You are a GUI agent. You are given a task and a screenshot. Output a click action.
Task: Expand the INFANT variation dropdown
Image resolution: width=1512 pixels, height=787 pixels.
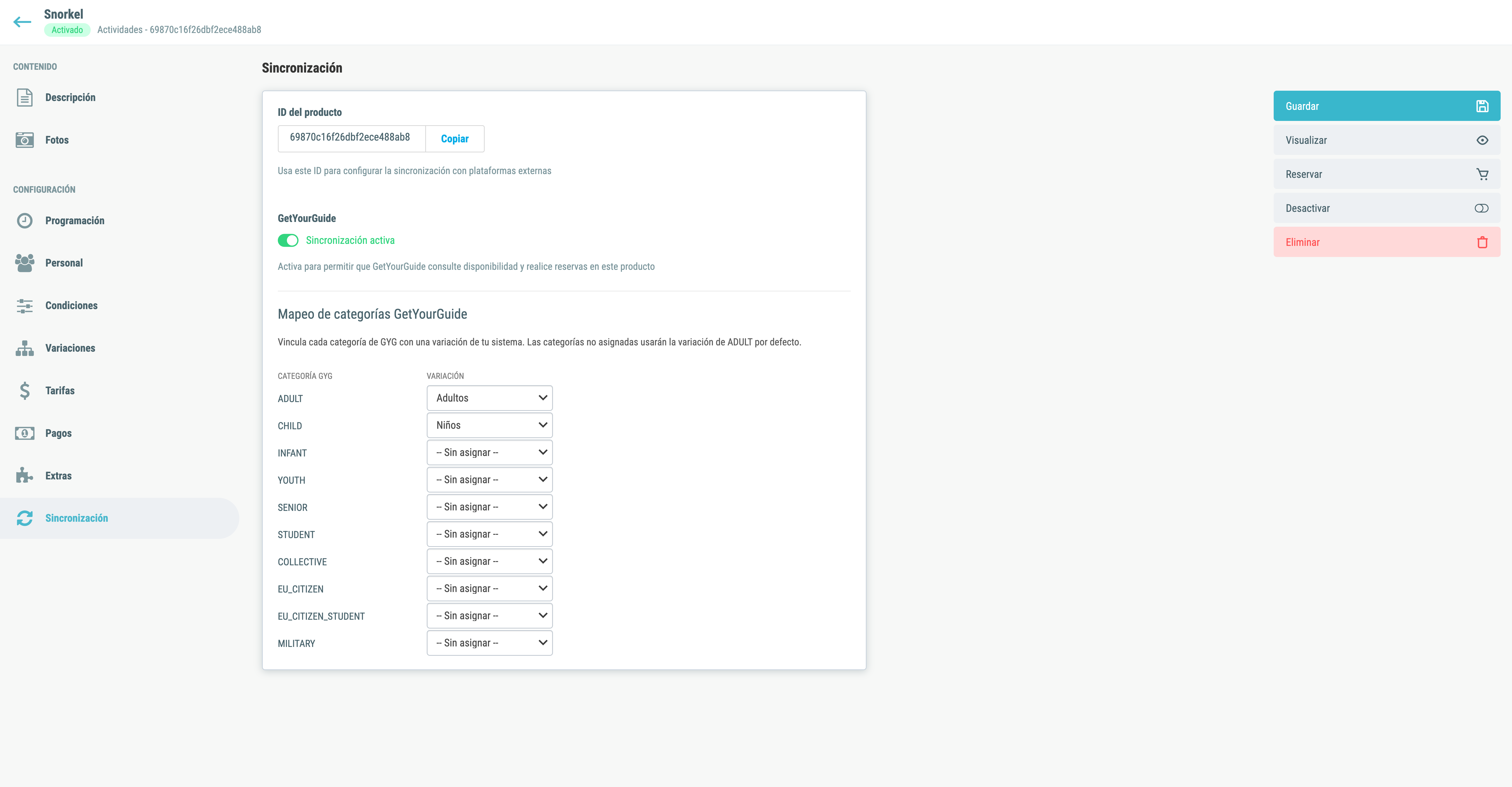(x=489, y=452)
